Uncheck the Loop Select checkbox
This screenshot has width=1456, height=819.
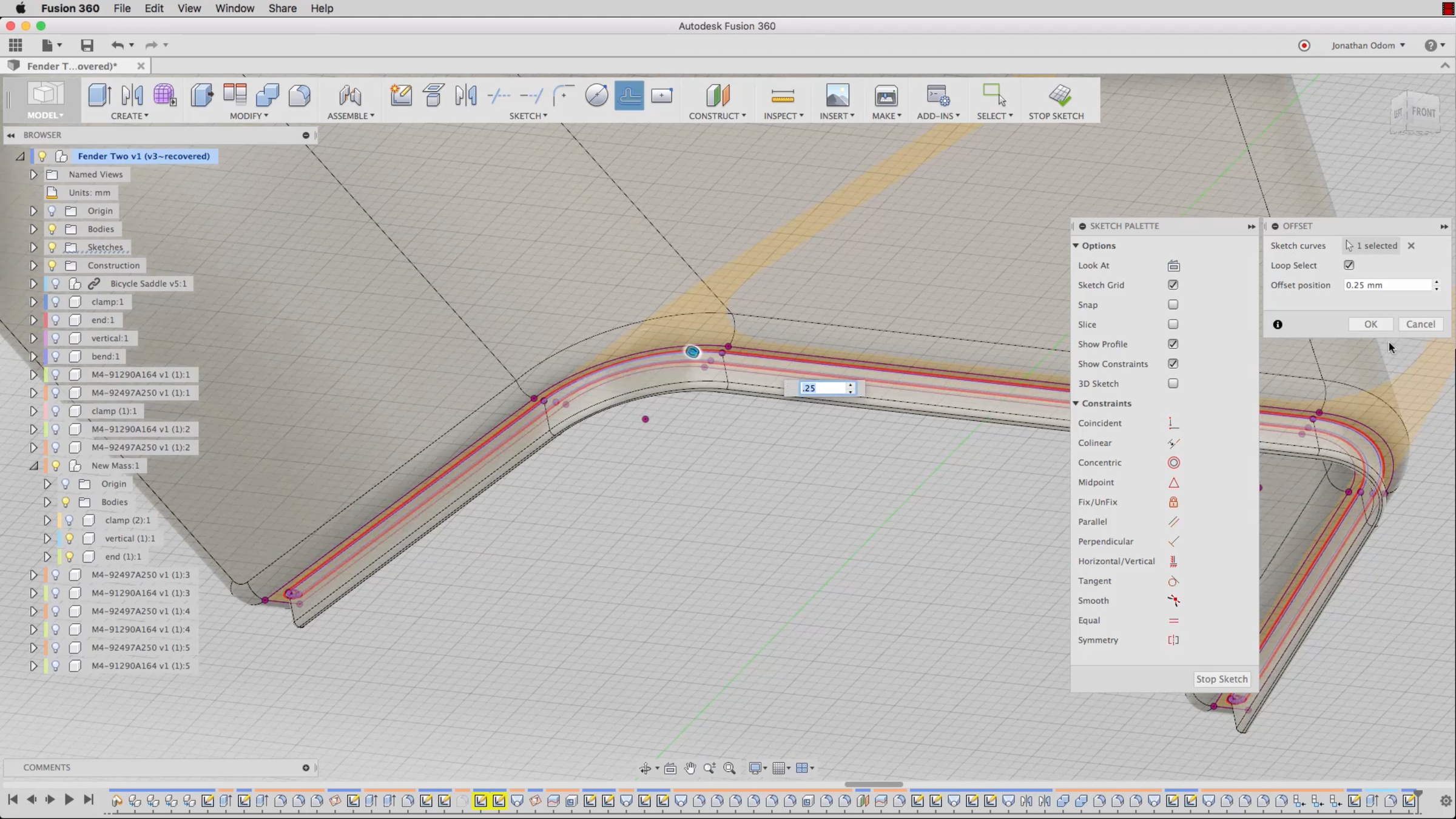point(1349,265)
